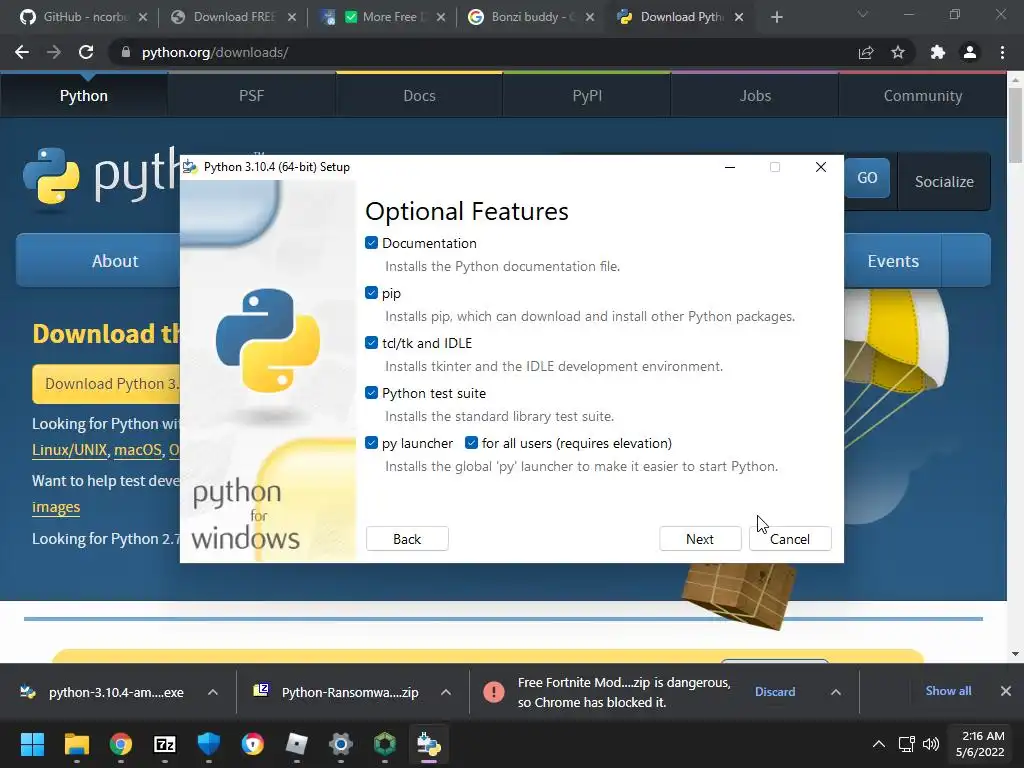The height and width of the screenshot is (768, 1024).
Task: Open Chrome three-dot menu
Action: 1002,52
